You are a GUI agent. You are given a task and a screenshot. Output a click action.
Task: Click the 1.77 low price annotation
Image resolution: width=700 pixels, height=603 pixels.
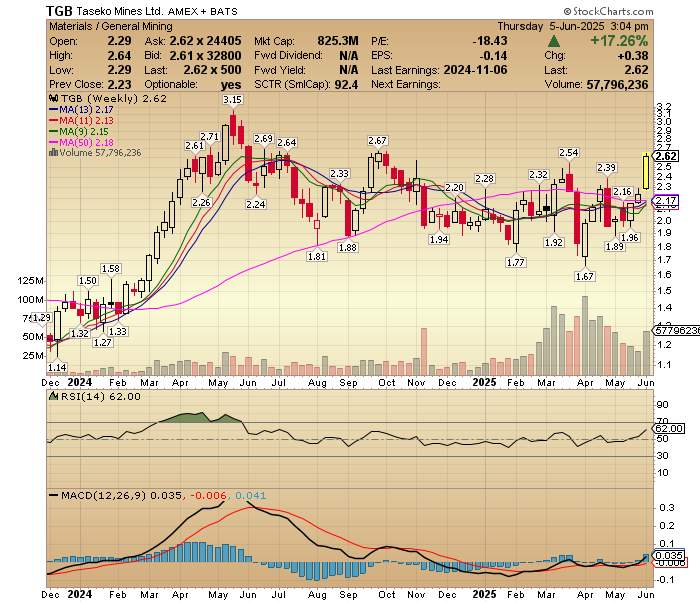515,262
